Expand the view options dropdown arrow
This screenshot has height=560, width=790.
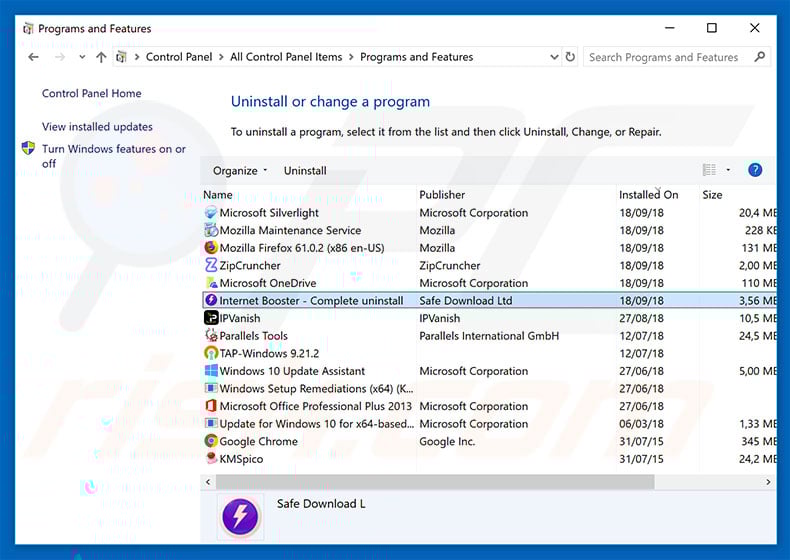(x=728, y=170)
